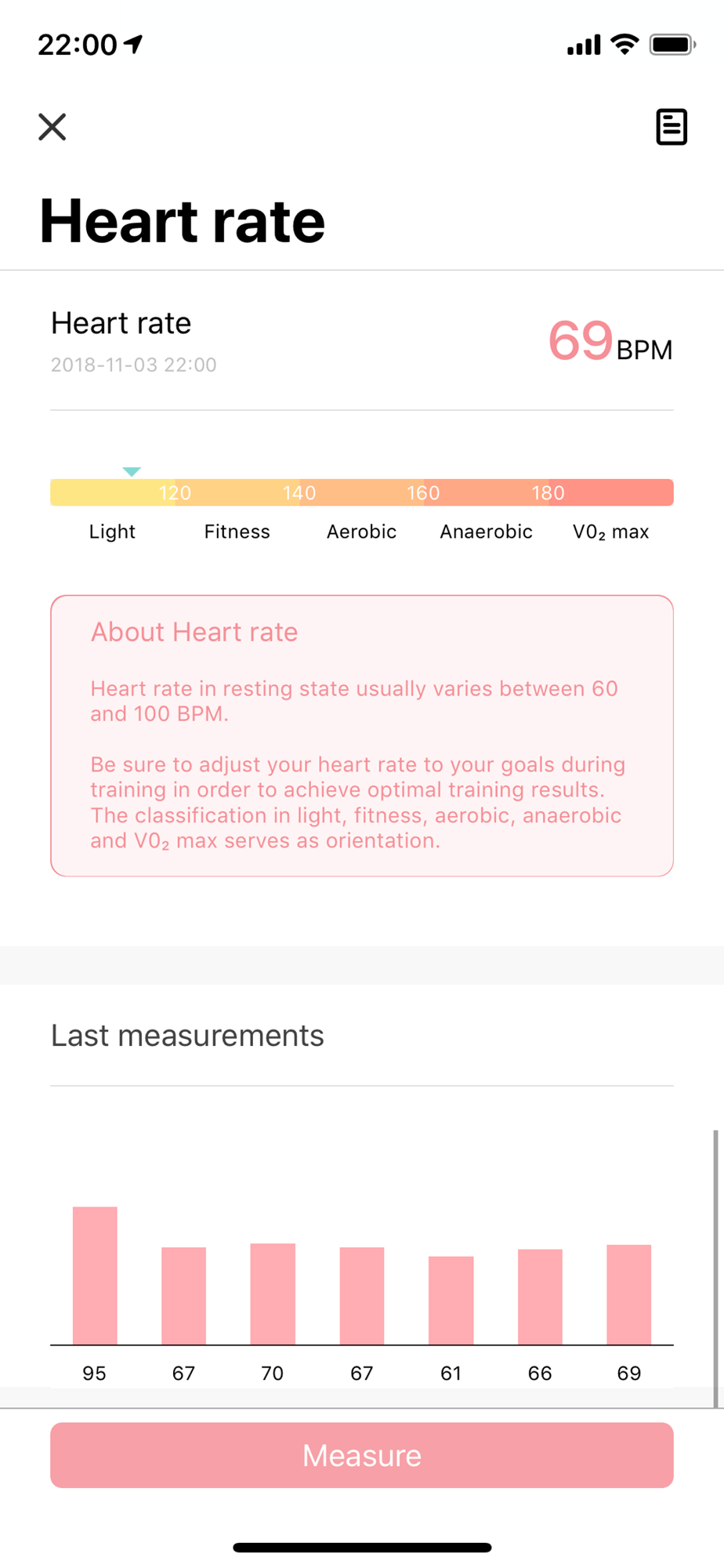The width and height of the screenshot is (724, 1568).
Task: Select the V0₂ max zone label
Action: click(x=610, y=532)
